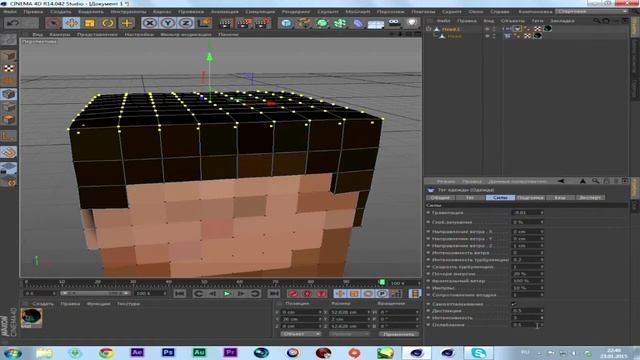Open the purple deformer objects icon

click(358, 23)
